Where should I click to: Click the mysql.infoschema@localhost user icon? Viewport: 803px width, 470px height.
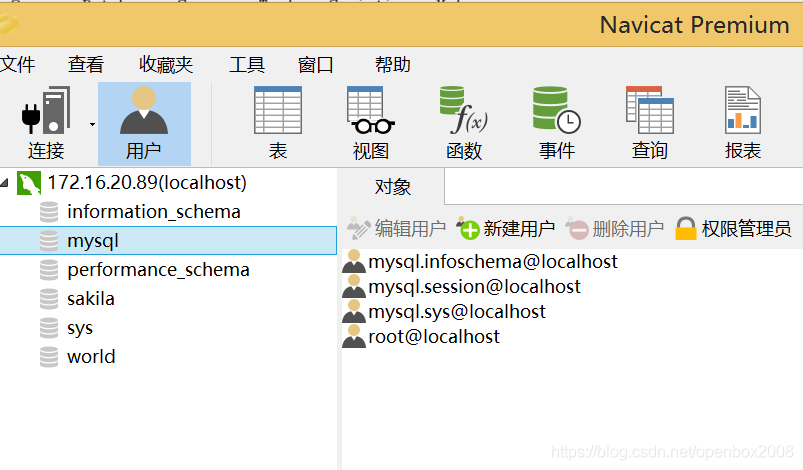(354, 261)
